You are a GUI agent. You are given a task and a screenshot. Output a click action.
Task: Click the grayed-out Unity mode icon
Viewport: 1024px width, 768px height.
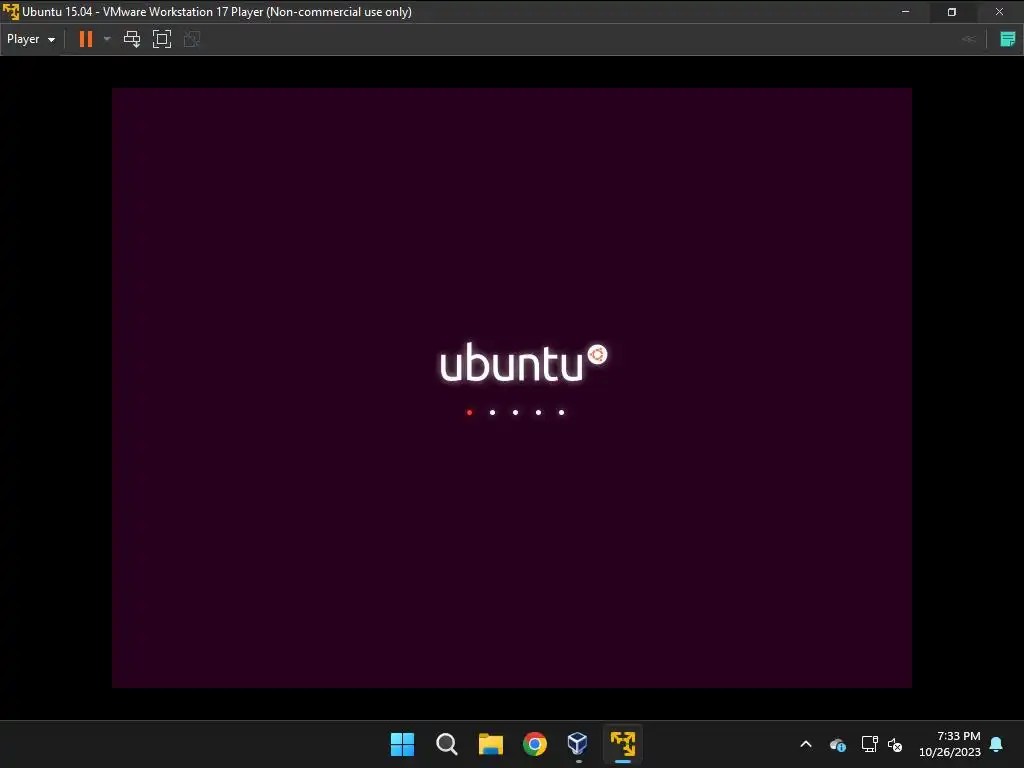click(191, 39)
